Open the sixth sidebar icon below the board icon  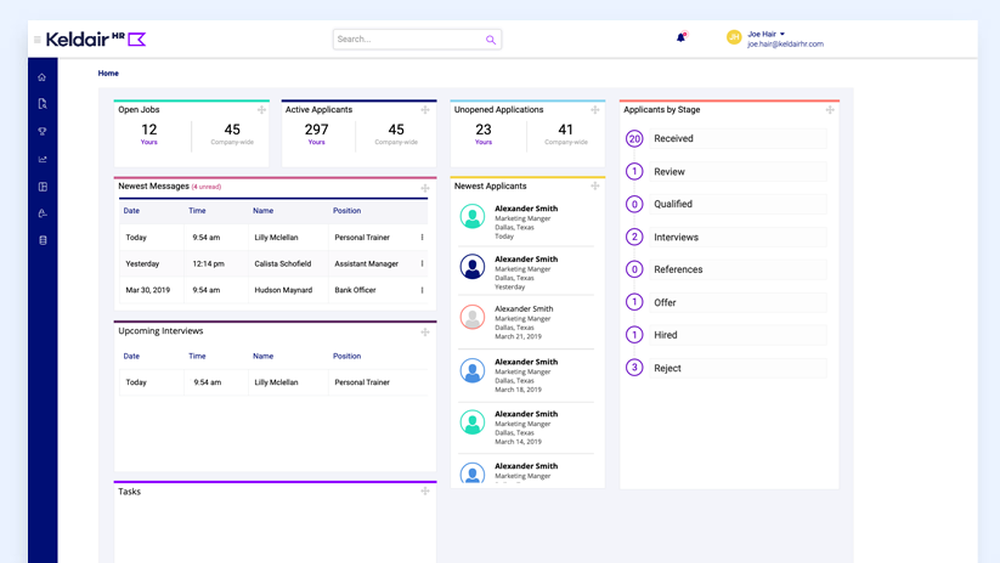pos(42,214)
